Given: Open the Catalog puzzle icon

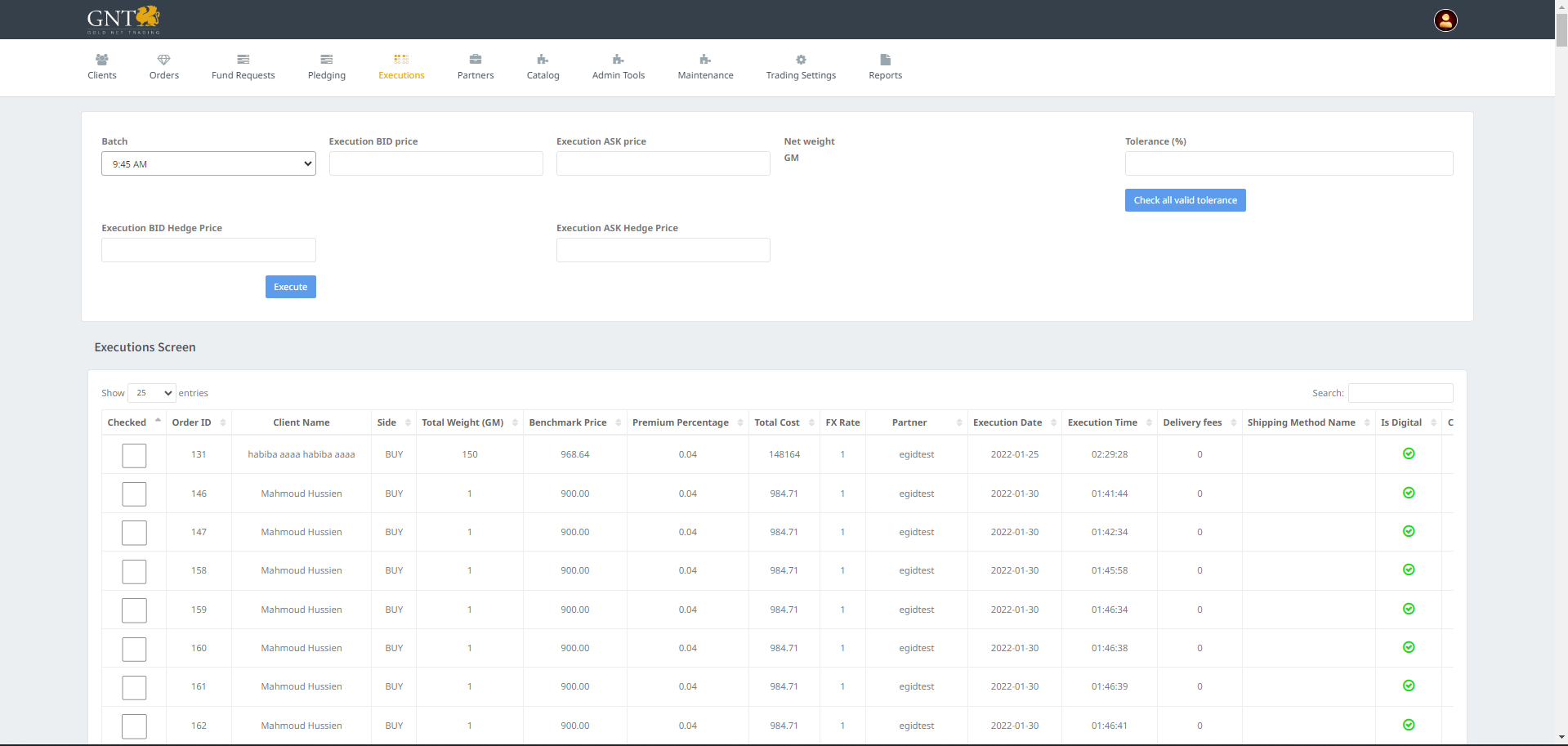Looking at the screenshot, I should (543, 60).
